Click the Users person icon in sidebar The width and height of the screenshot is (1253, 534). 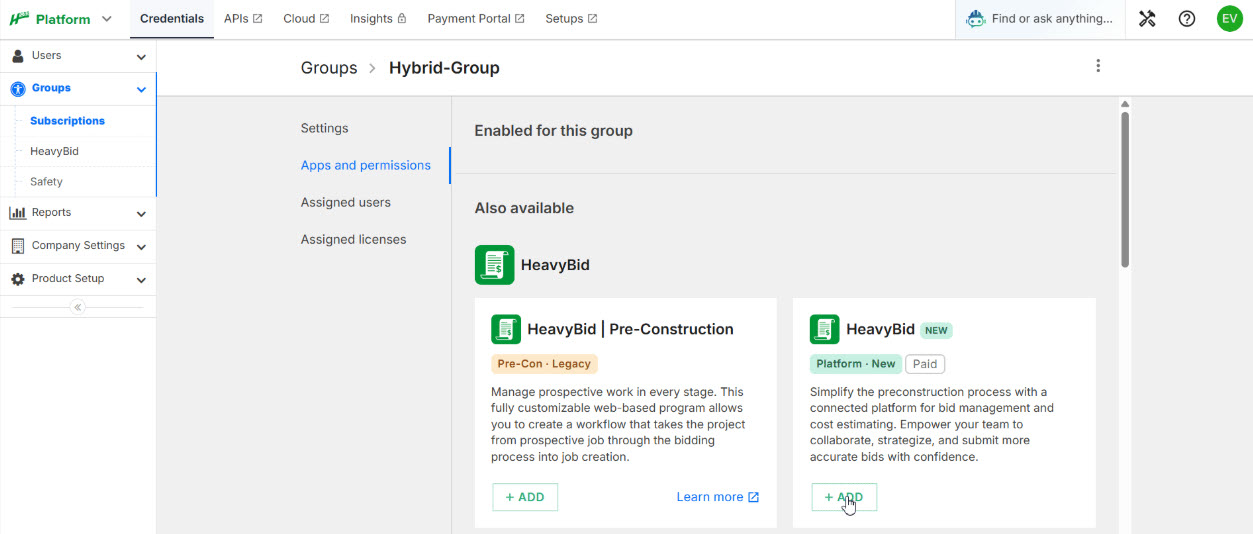(x=18, y=56)
